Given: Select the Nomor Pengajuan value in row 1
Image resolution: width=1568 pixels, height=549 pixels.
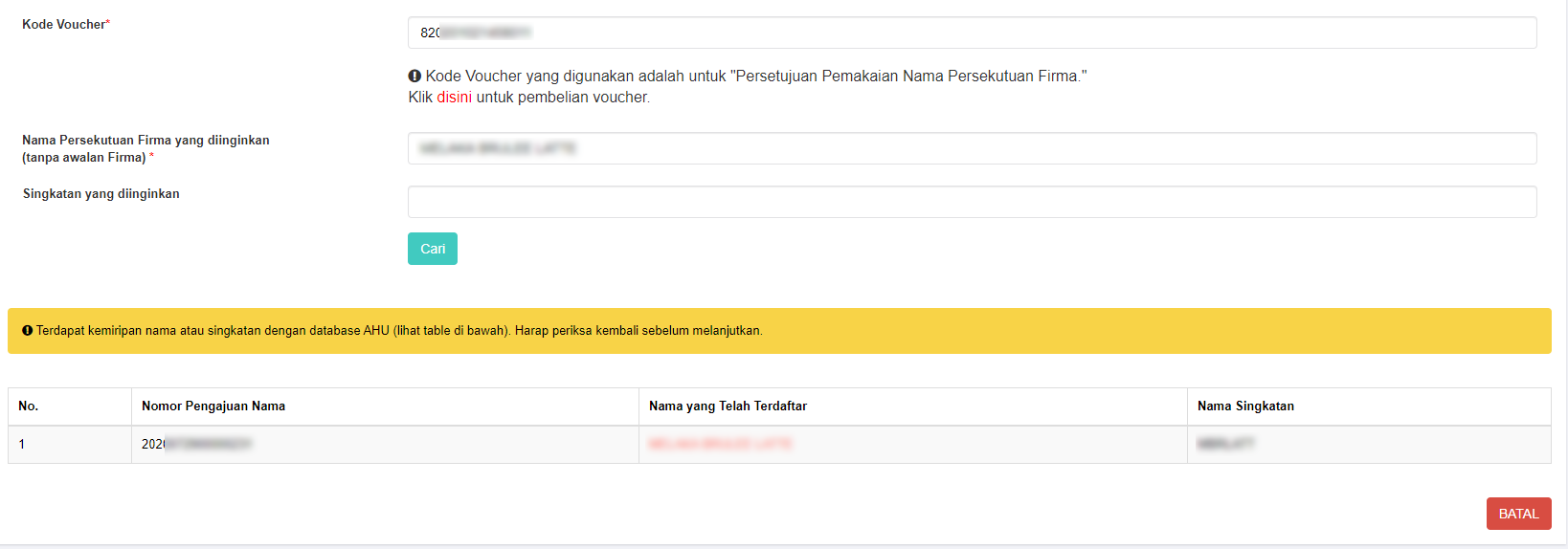Looking at the screenshot, I should (196, 445).
